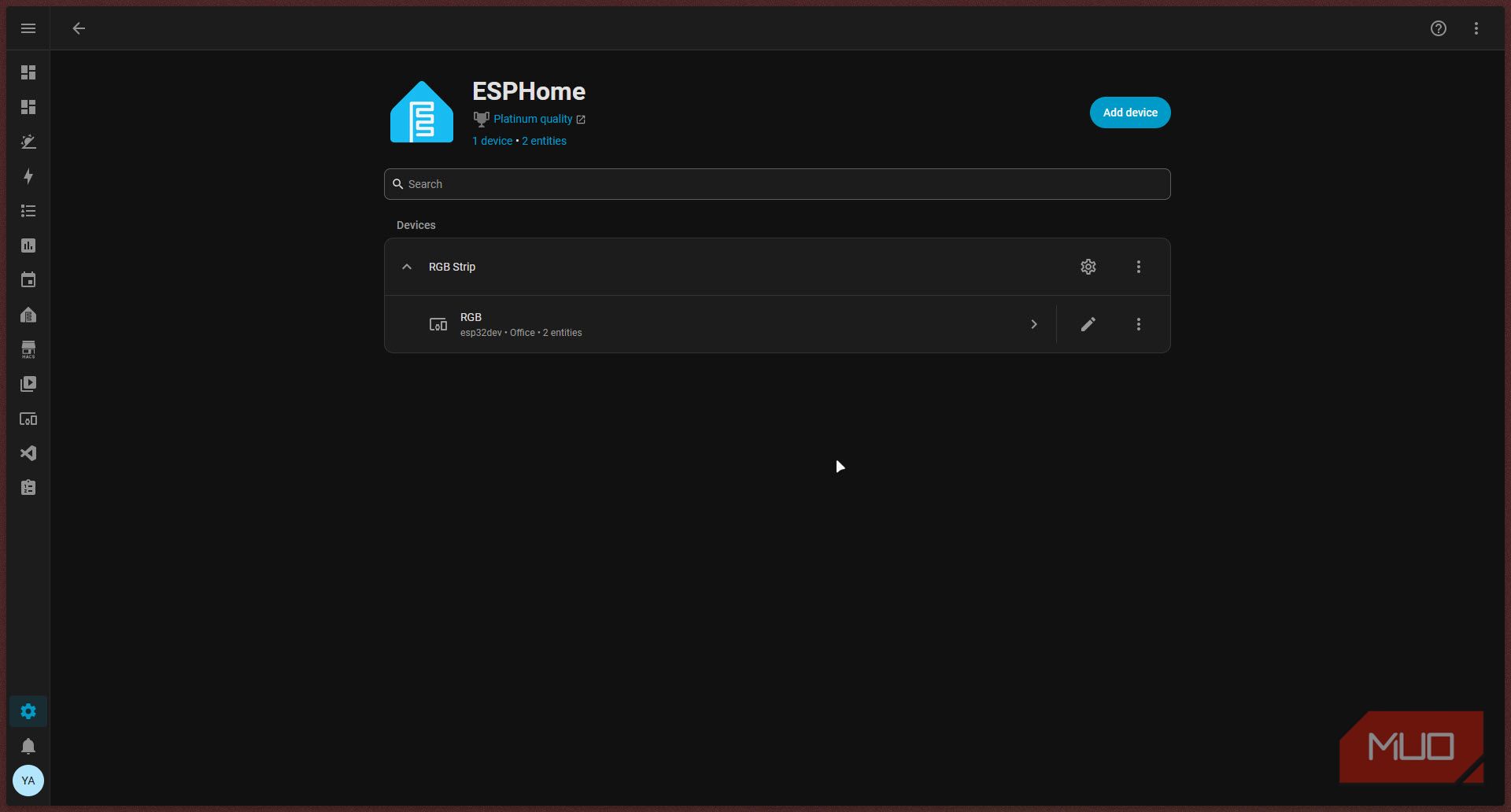Open the 2 entities link
The image size is (1511, 812).
click(544, 141)
